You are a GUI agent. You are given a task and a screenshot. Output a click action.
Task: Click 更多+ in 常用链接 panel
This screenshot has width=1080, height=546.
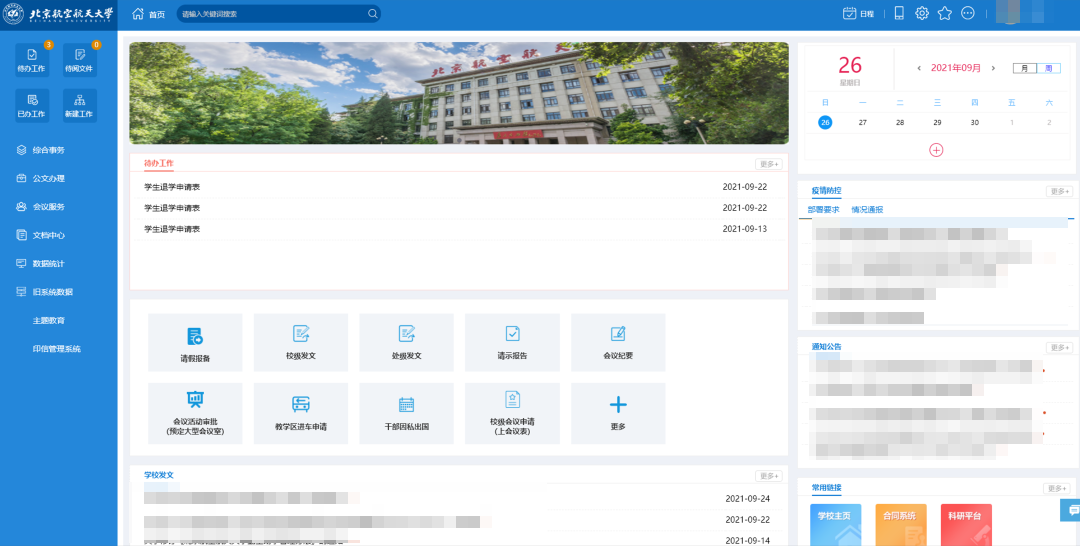[1057, 488]
